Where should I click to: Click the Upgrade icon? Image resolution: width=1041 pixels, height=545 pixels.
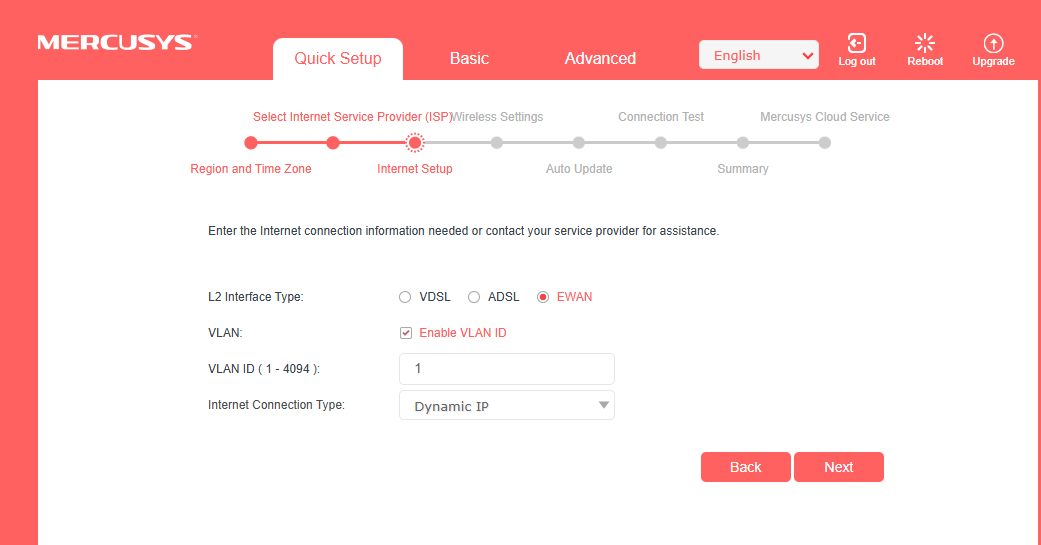pyautogui.click(x=993, y=43)
